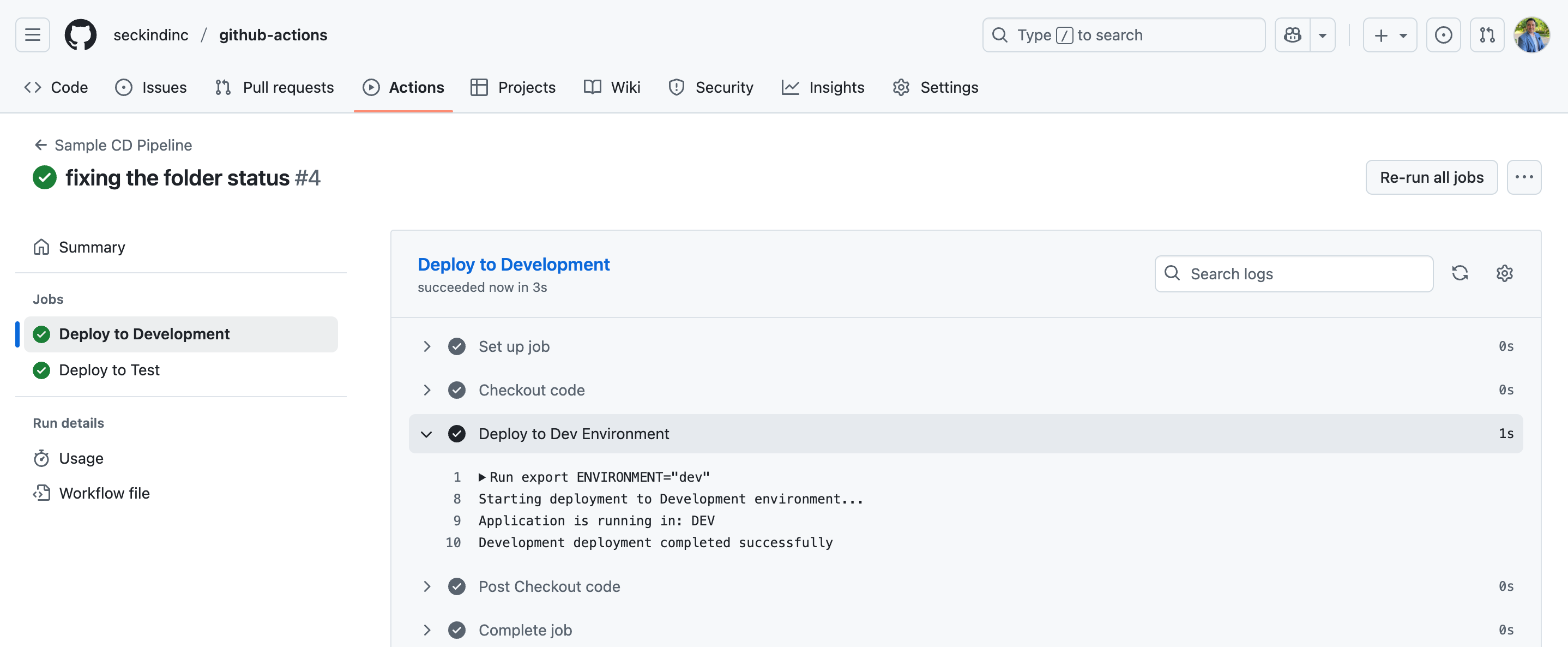The height and width of the screenshot is (647, 1568).
Task: Open the issues inbox icon in header
Action: coord(1443,35)
